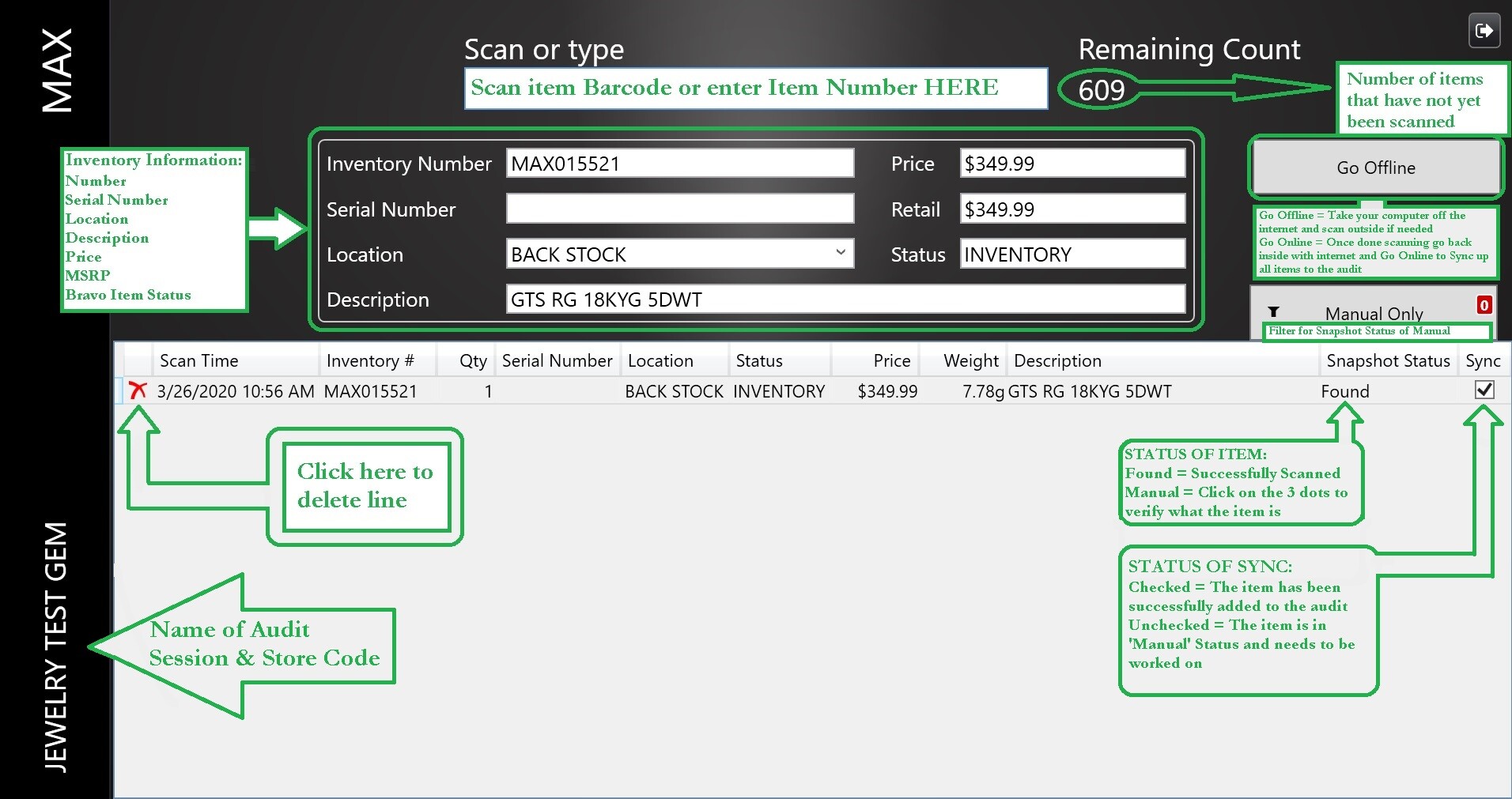This screenshot has width=1512, height=799.
Task: Click the red manual count badge
Action: click(1484, 305)
